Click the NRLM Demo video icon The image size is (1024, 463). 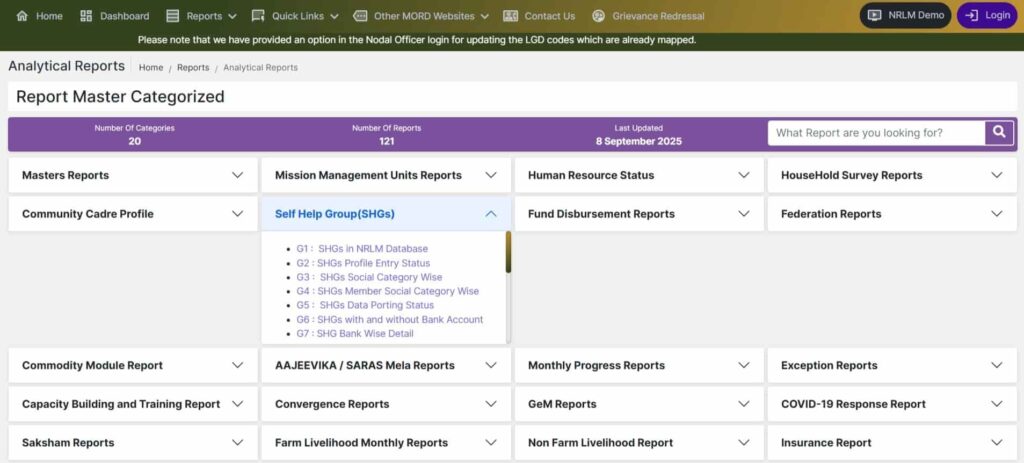click(874, 15)
